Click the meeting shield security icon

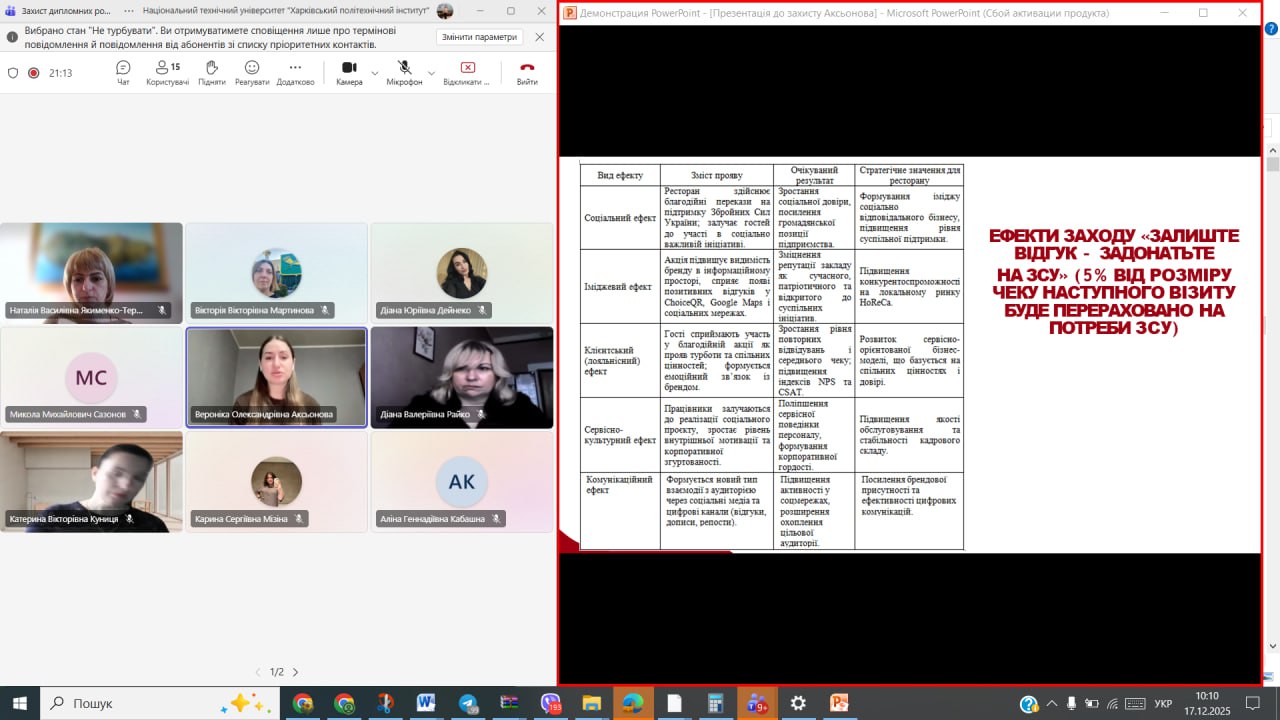click(x=13, y=73)
